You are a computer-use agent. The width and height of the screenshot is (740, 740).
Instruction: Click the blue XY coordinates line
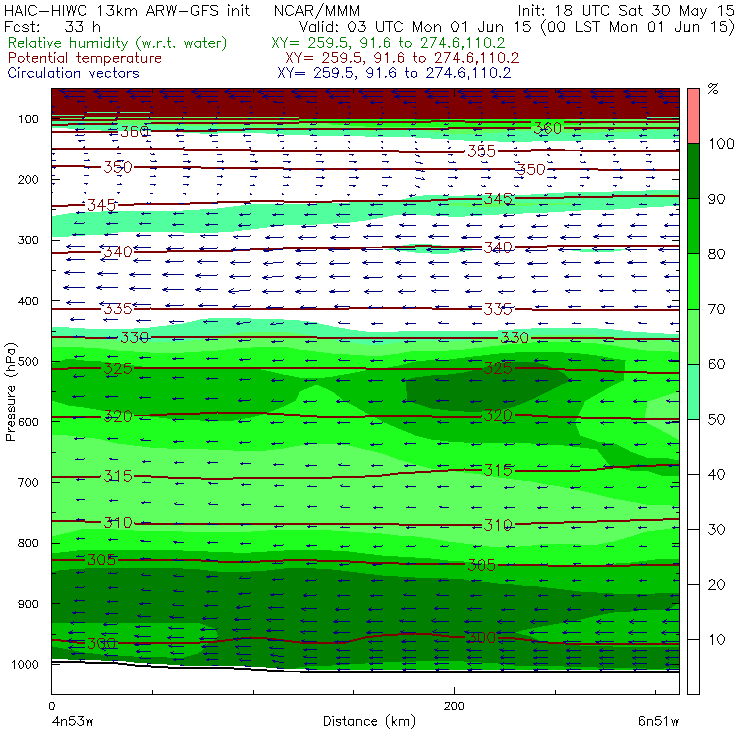(x=394, y=73)
